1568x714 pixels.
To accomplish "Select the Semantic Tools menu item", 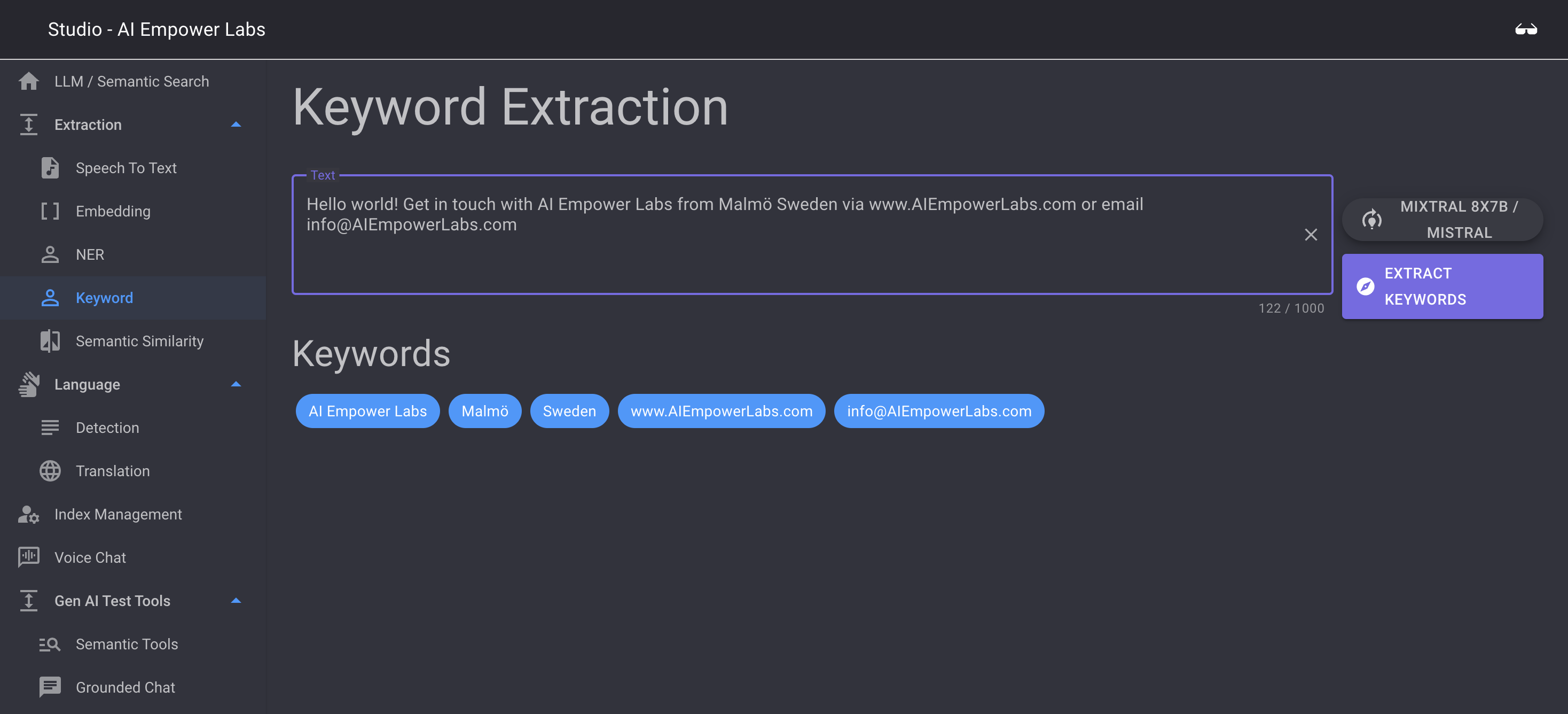I will (x=127, y=644).
